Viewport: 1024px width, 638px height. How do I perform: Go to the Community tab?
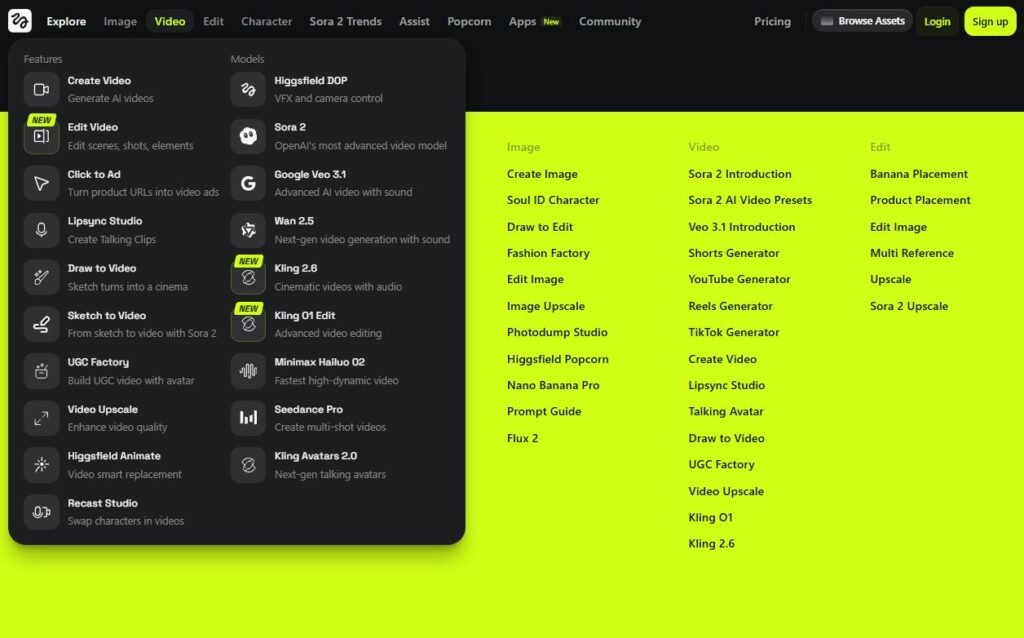click(x=610, y=21)
